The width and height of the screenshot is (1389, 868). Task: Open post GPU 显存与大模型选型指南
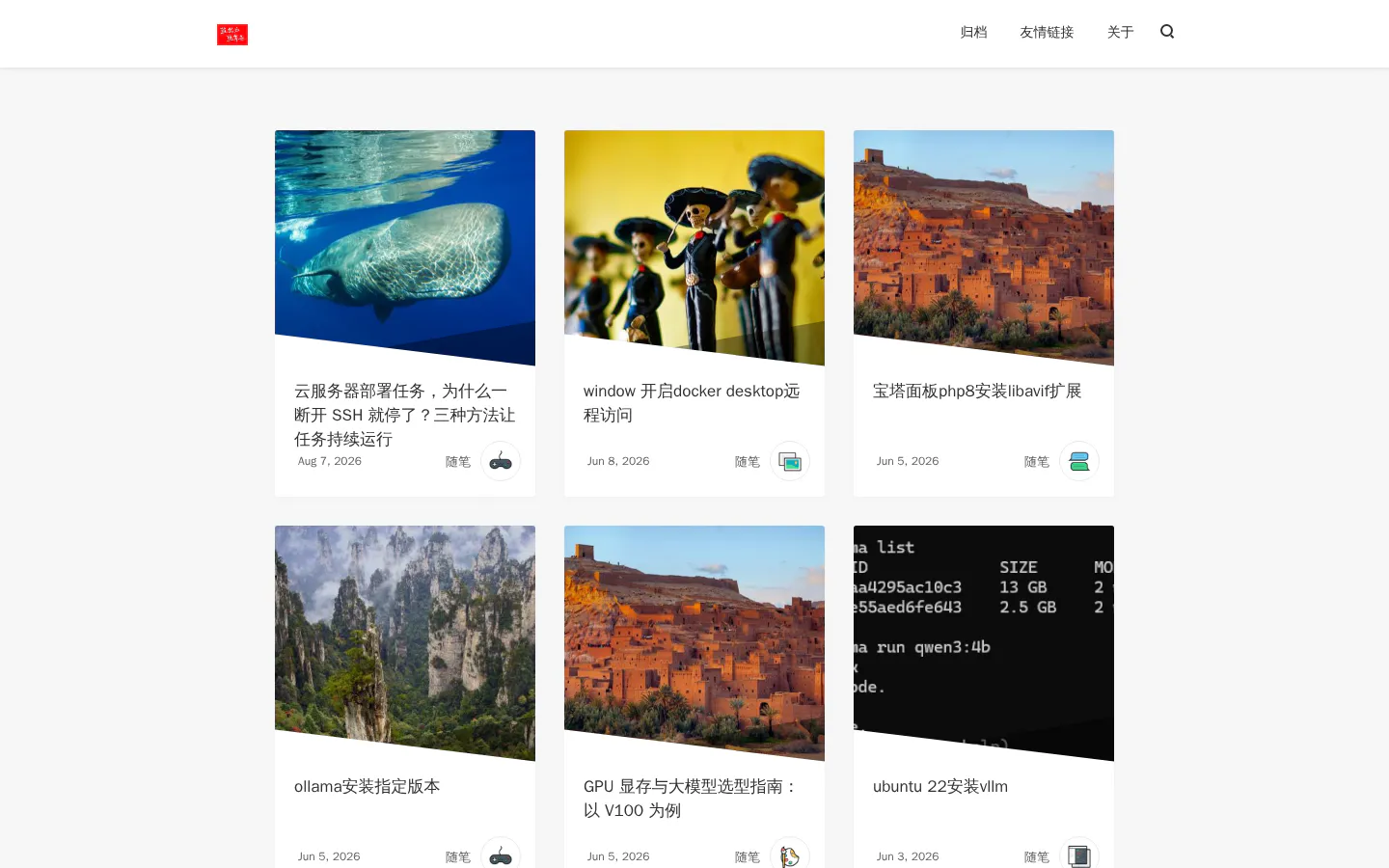(691, 798)
